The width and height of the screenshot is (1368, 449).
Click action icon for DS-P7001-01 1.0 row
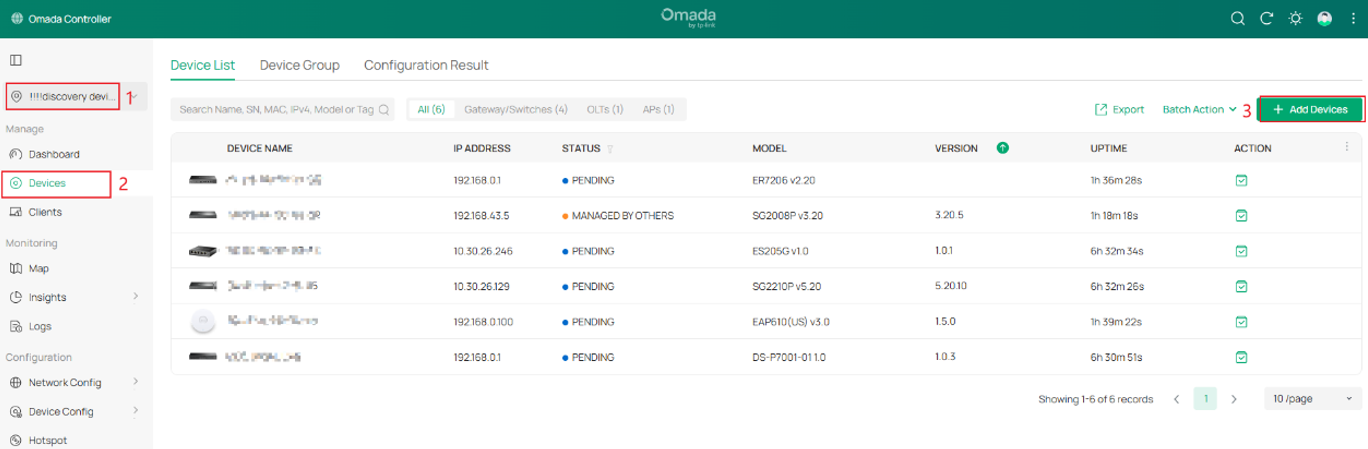pyautogui.click(x=1241, y=357)
